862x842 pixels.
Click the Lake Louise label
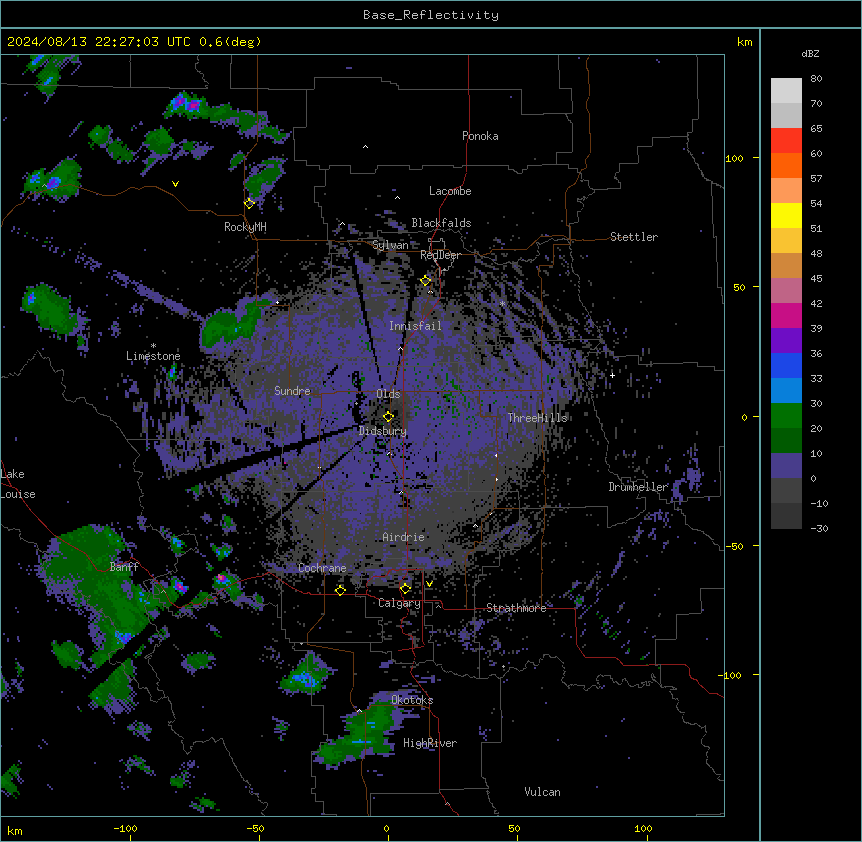click(x=18, y=484)
